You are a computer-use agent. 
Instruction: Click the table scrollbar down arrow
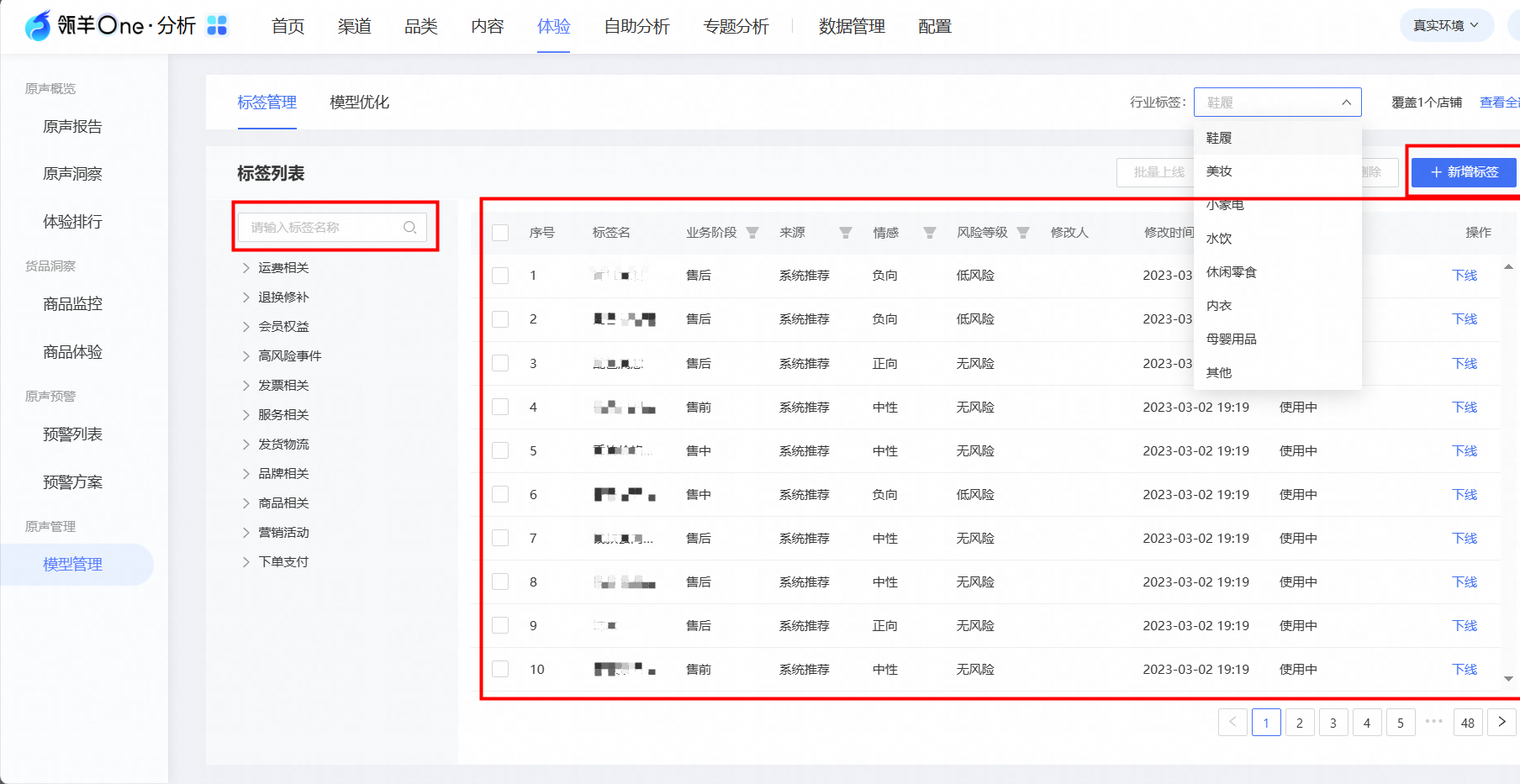pos(1508,679)
